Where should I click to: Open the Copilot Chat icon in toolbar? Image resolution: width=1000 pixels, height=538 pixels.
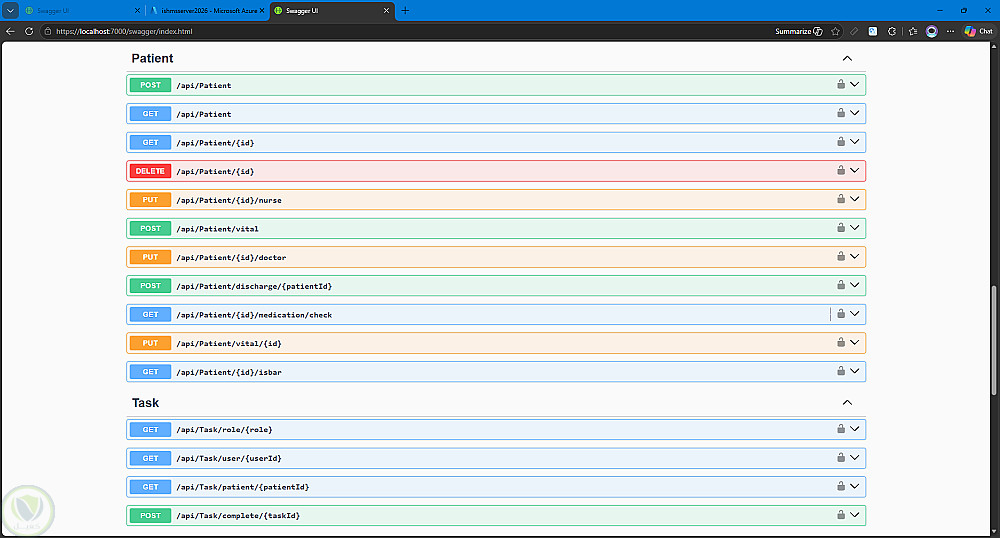point(978,31)
